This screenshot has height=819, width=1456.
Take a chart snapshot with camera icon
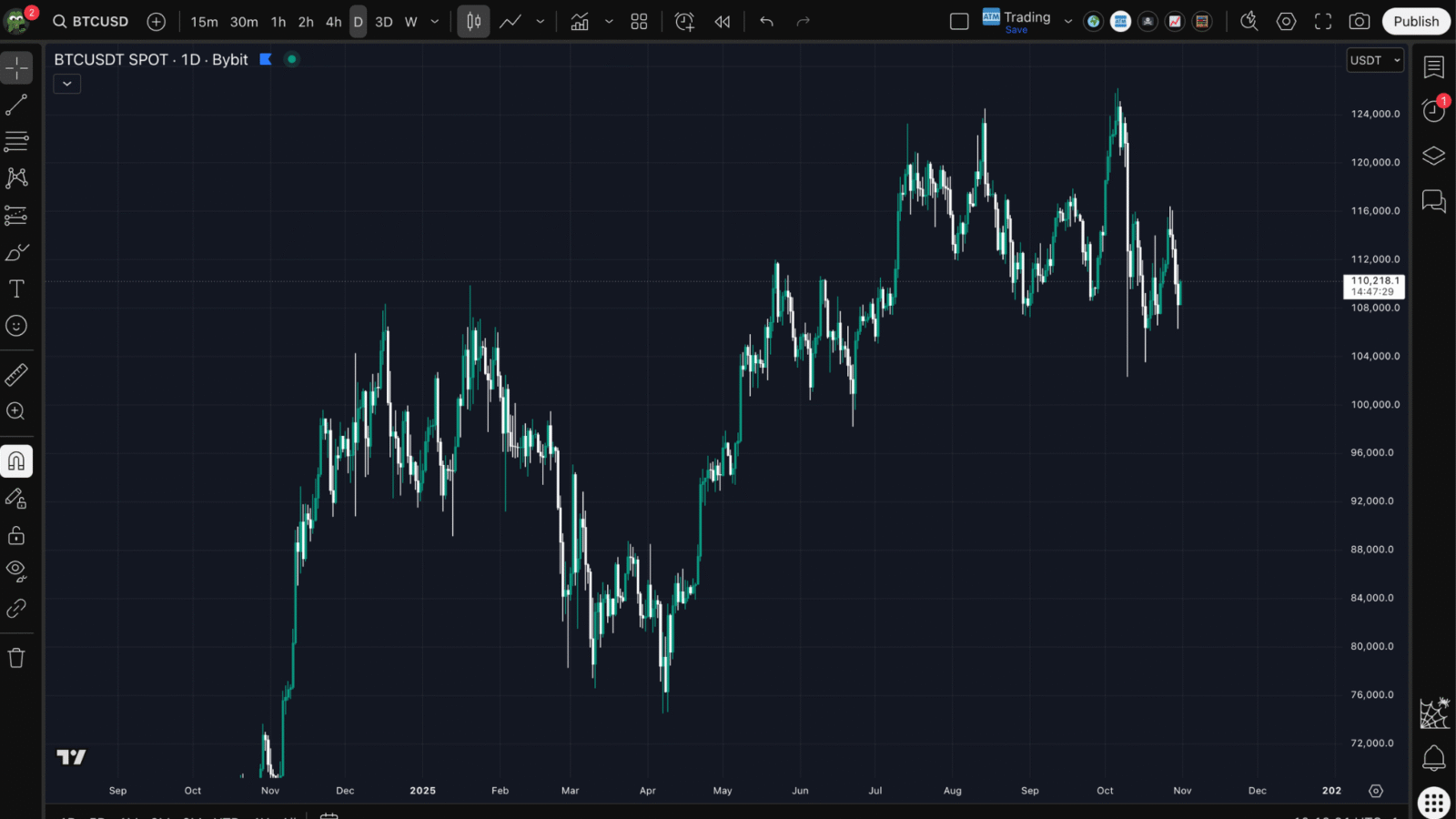pos(1360,22)
